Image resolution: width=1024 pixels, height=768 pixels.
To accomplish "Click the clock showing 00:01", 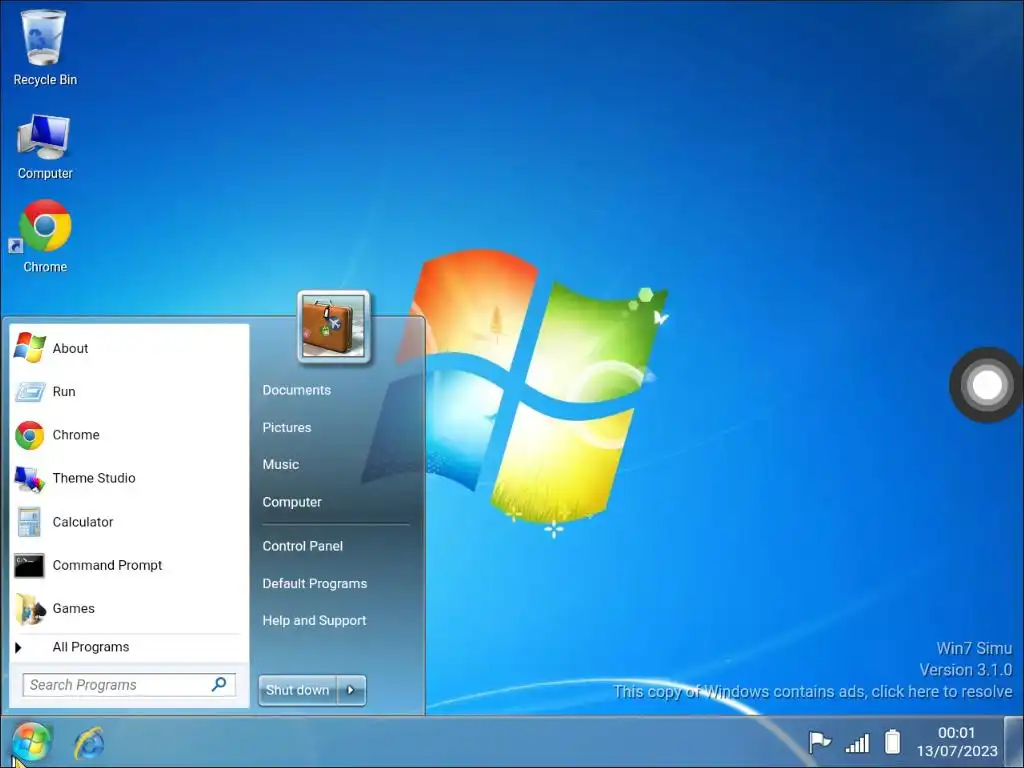I will pyautogui.click(x=956, y=733).
